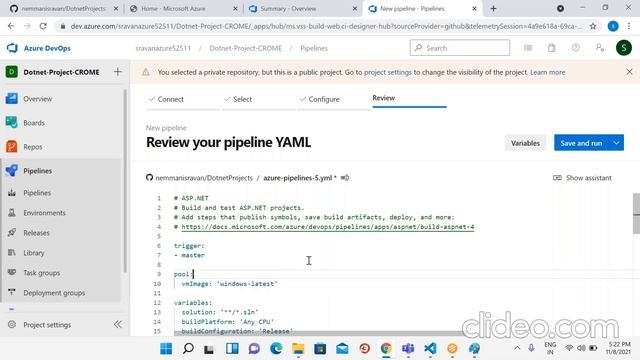Open Visual Studio Code from taskbar

tap(430, 349)
